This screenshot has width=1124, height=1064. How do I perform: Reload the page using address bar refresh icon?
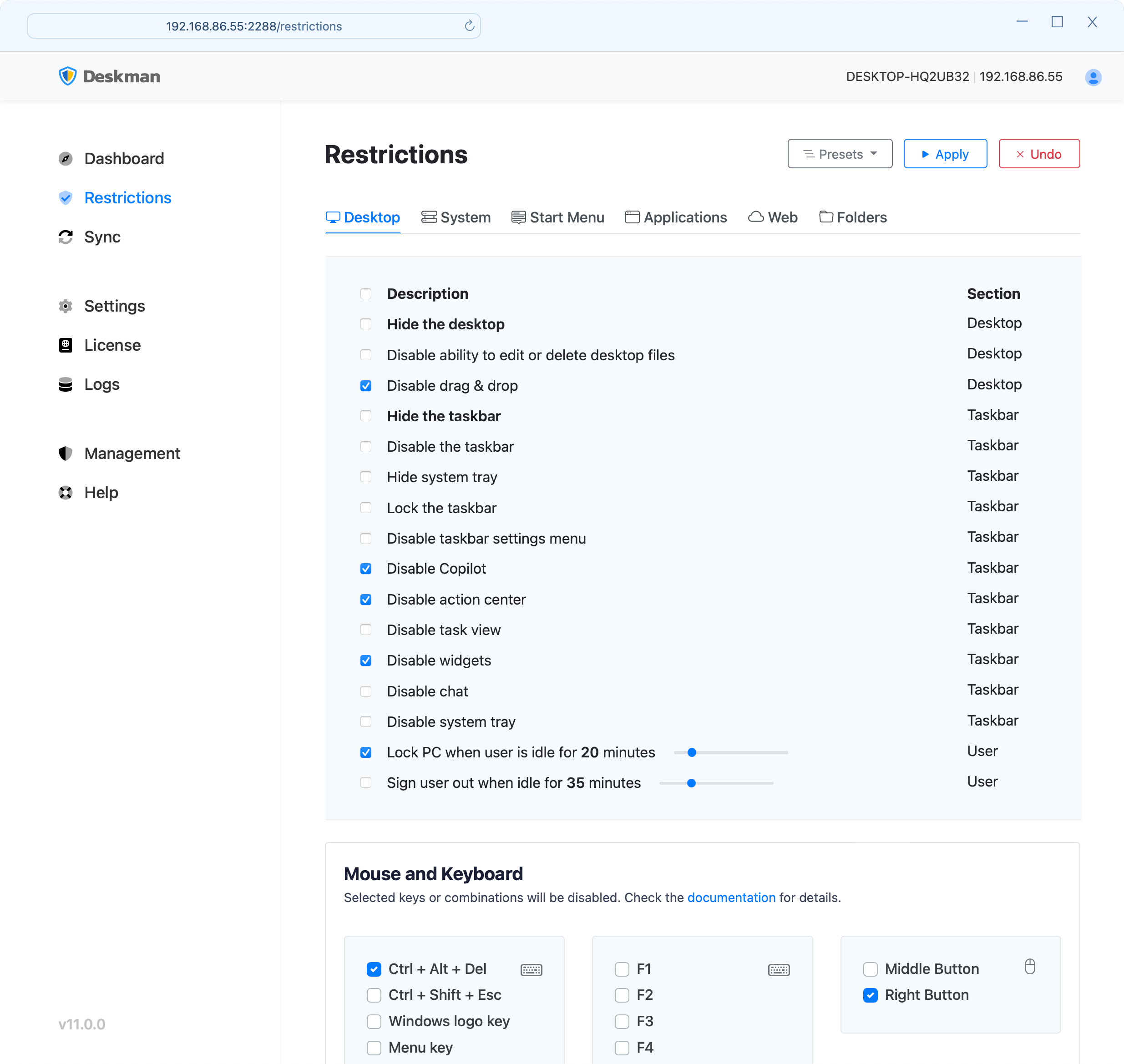pyautogui.click(x=469, y=26)
